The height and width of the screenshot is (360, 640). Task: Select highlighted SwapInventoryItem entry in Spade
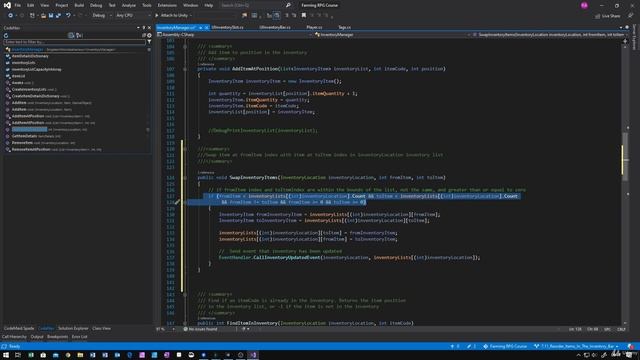click(x=29, y=129)
